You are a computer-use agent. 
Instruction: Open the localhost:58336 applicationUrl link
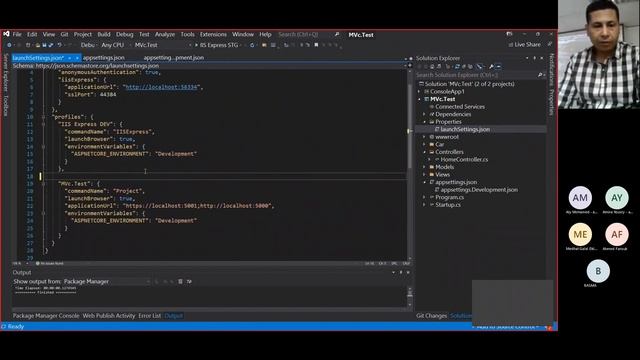point(161,87)
